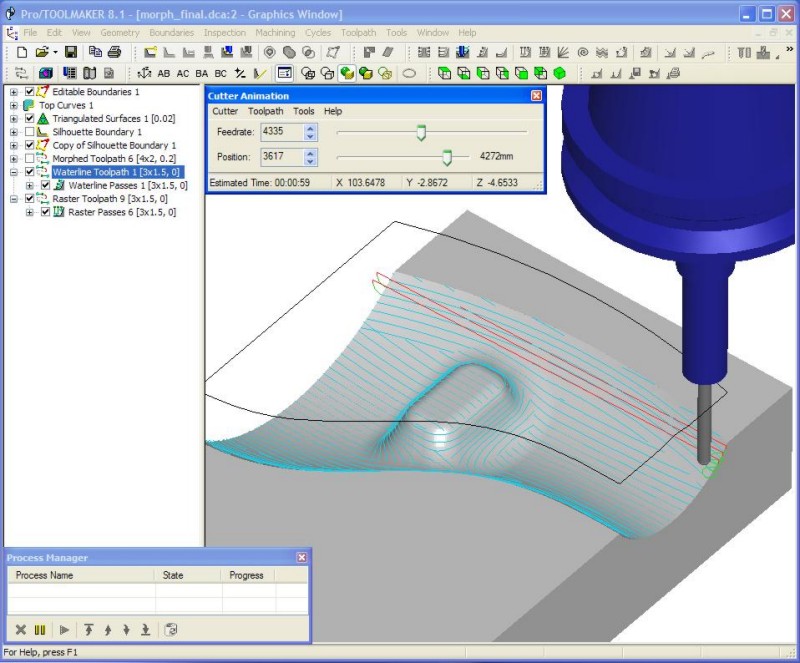800x663 pixels.
Task: Open a file with the folder icon
Action: pos(42,52)
